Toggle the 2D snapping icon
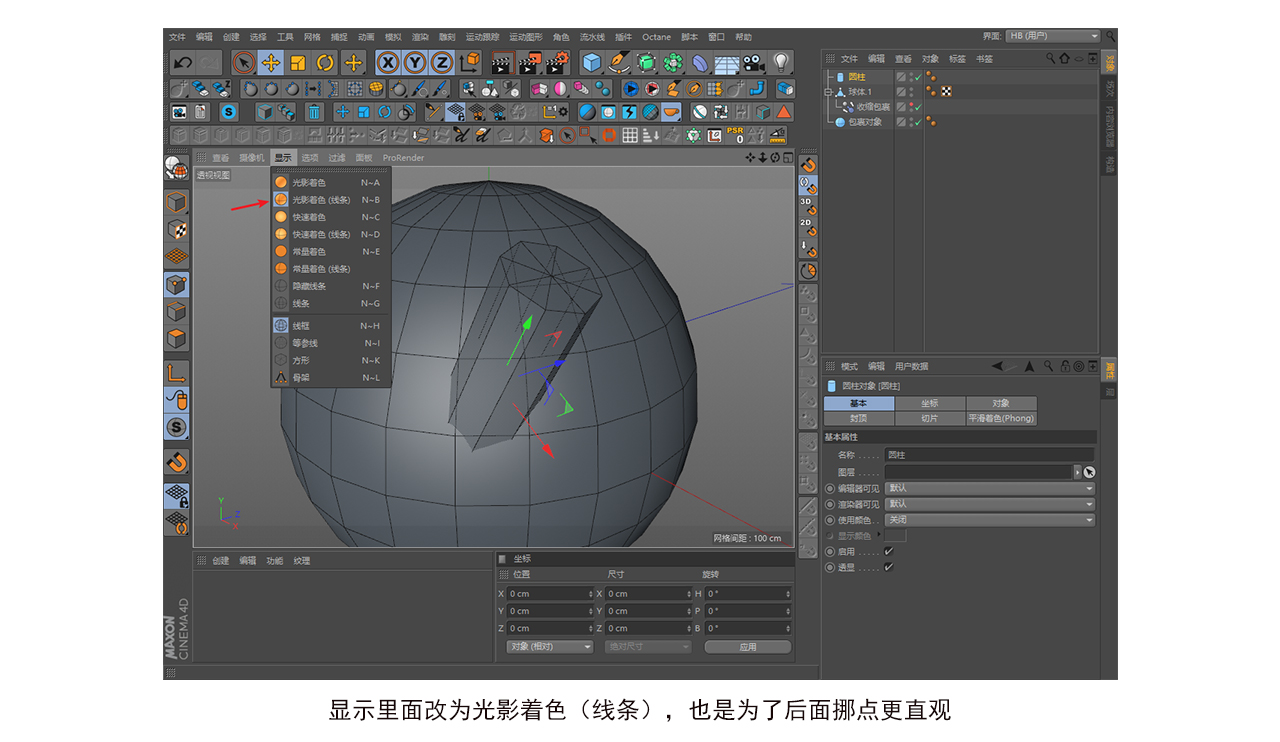 point(808,228)
